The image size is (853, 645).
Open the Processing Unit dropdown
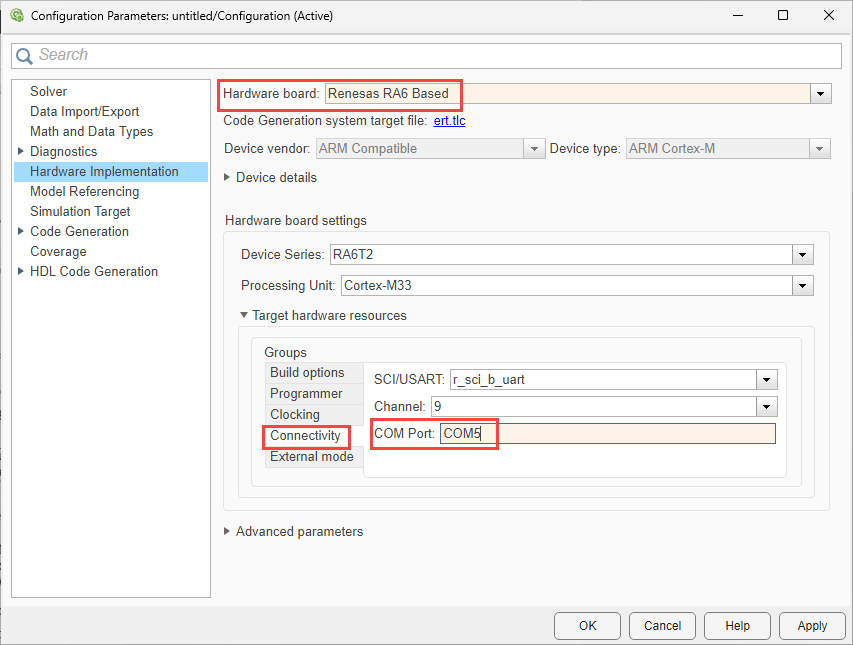click(x=802, y=286)
